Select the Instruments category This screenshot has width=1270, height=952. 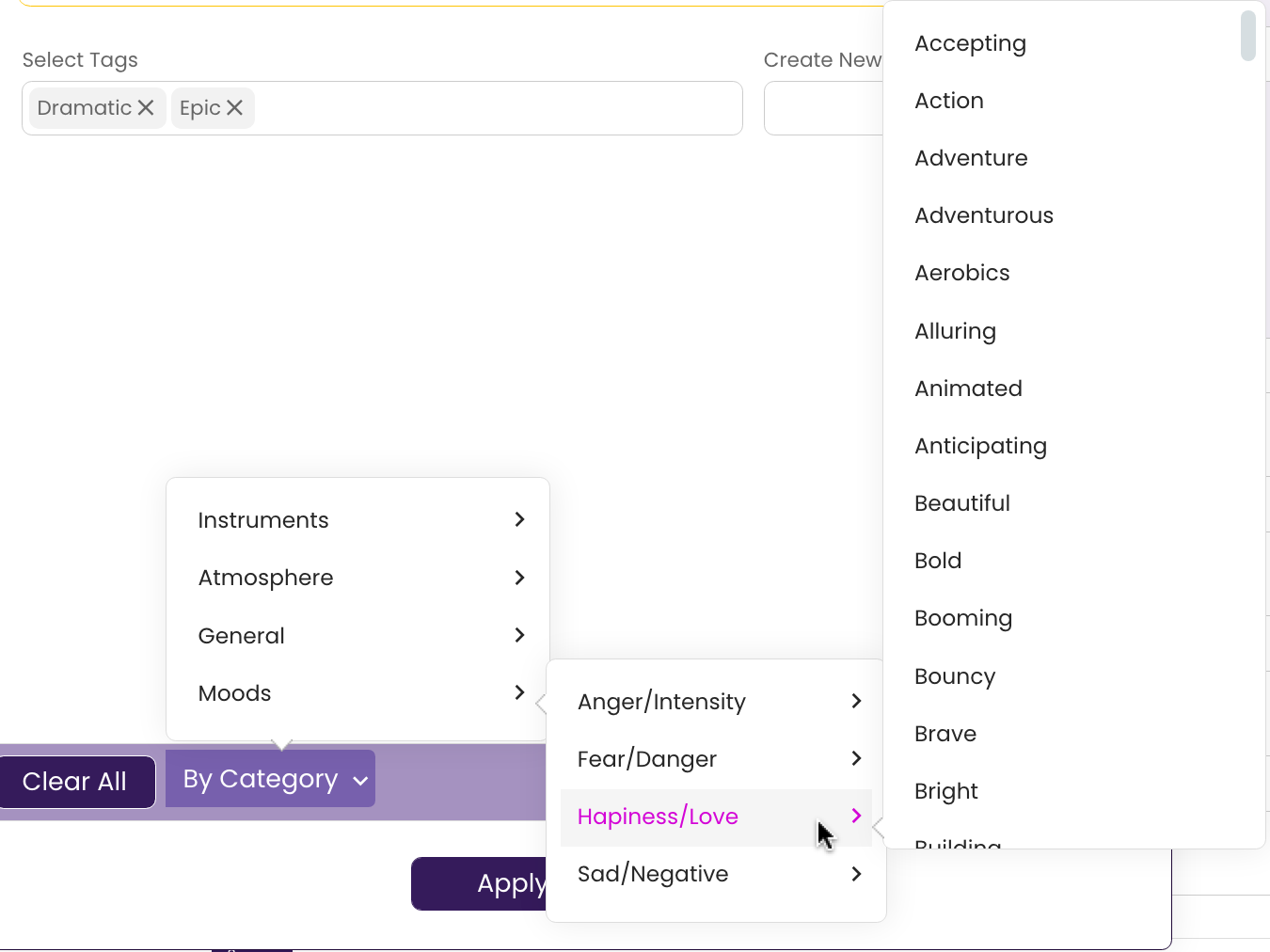coord(357,520)
